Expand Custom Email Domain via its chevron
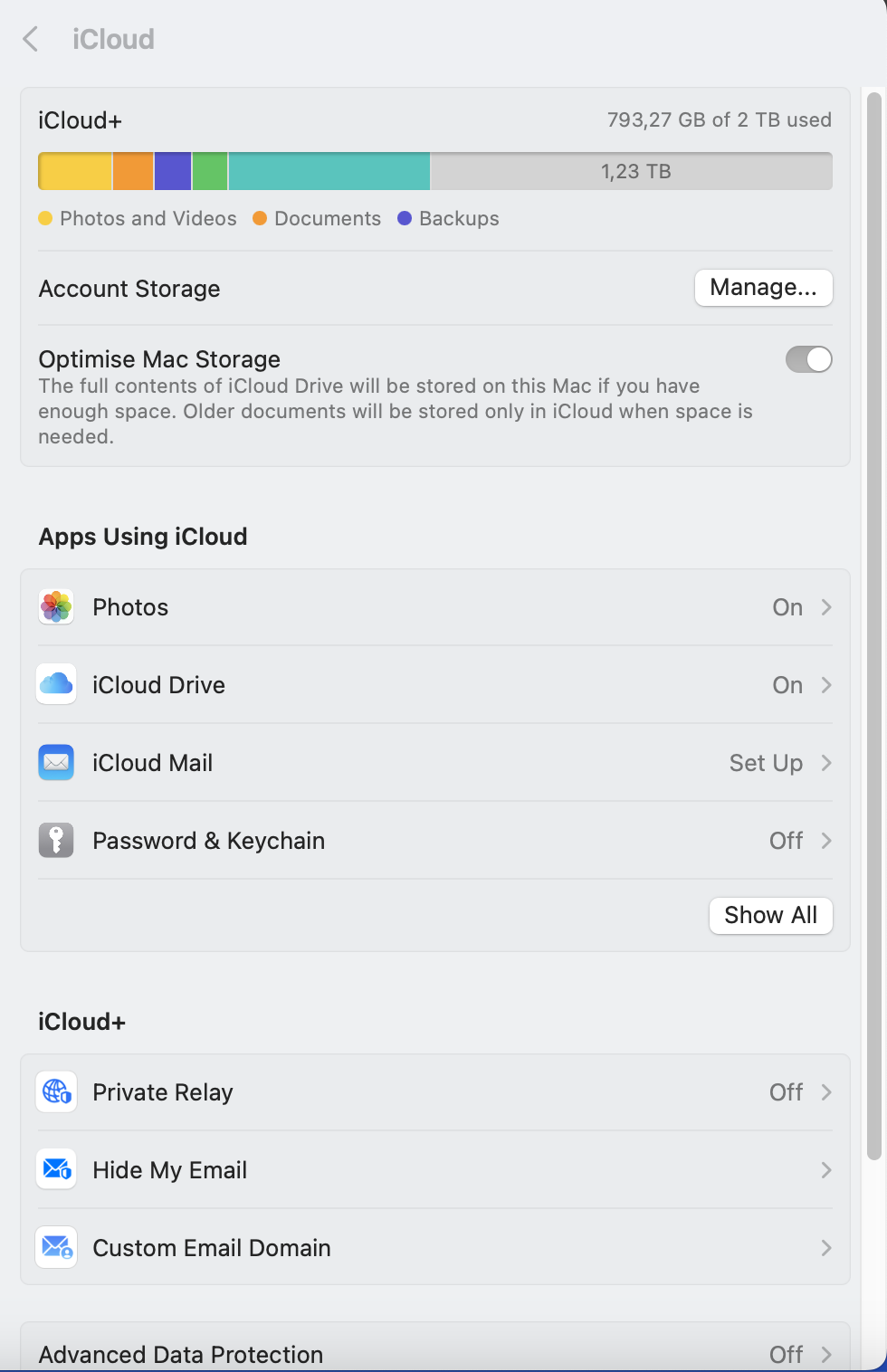The height and width of the screenshot is (1372, 887). 825,1248
